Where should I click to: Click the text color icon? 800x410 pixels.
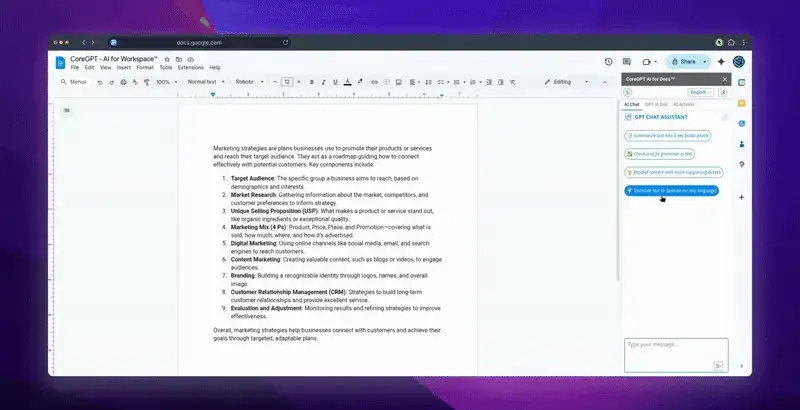coord(345,82)
